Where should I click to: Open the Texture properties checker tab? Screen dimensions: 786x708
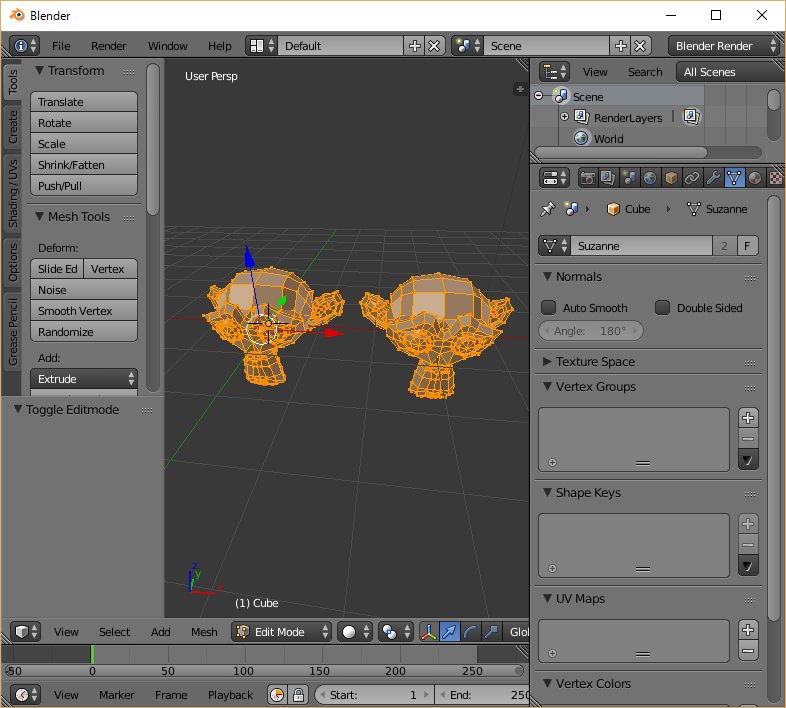click(775, 178)
